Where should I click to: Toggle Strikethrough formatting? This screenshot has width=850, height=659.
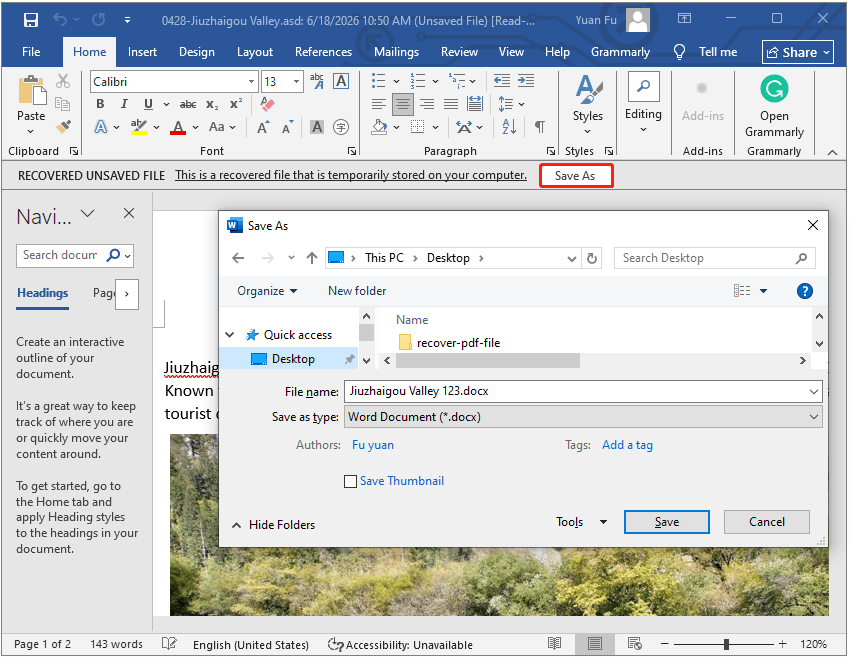click(x=188, y=104)
